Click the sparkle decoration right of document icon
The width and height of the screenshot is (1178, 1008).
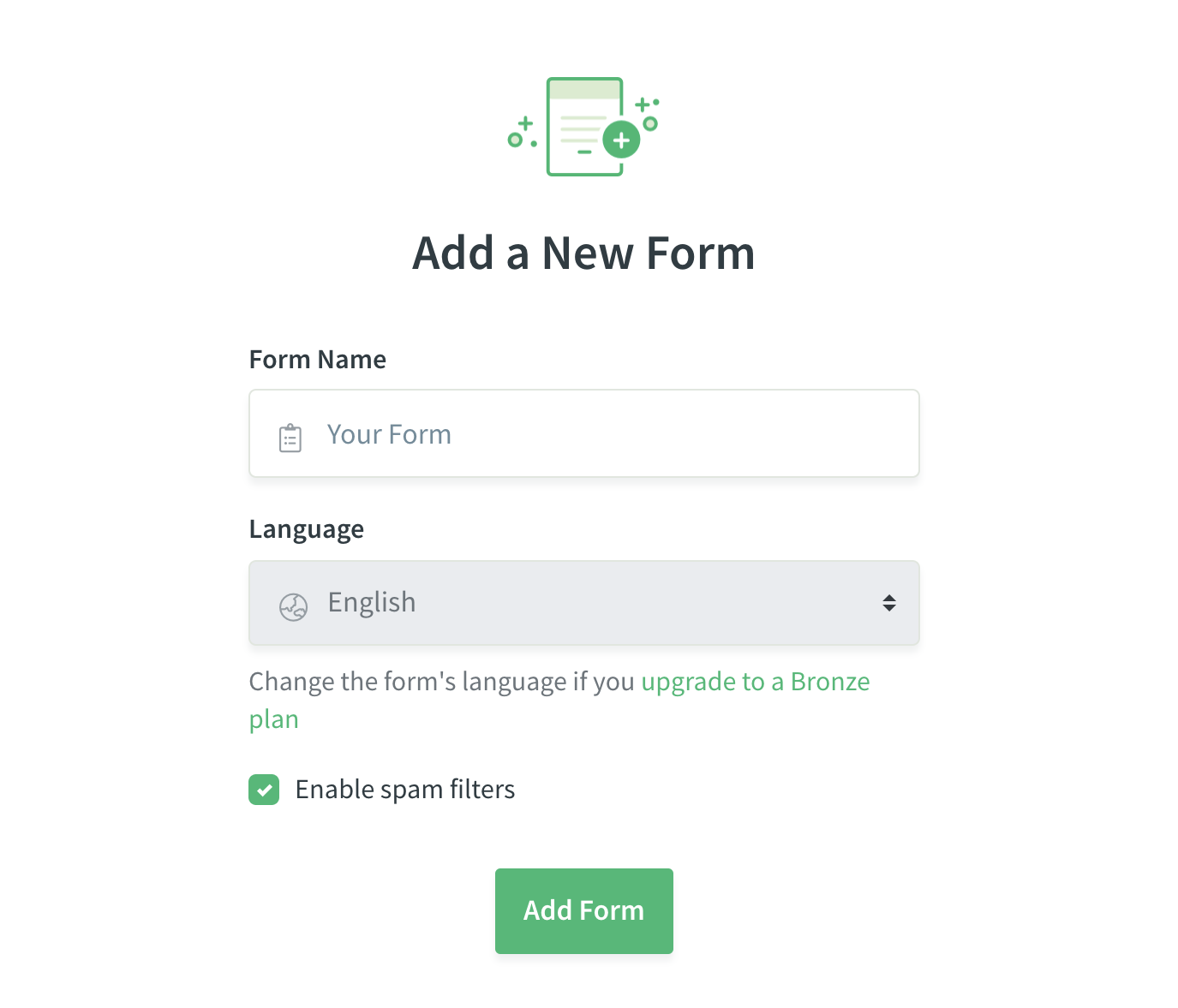[648, 114]
